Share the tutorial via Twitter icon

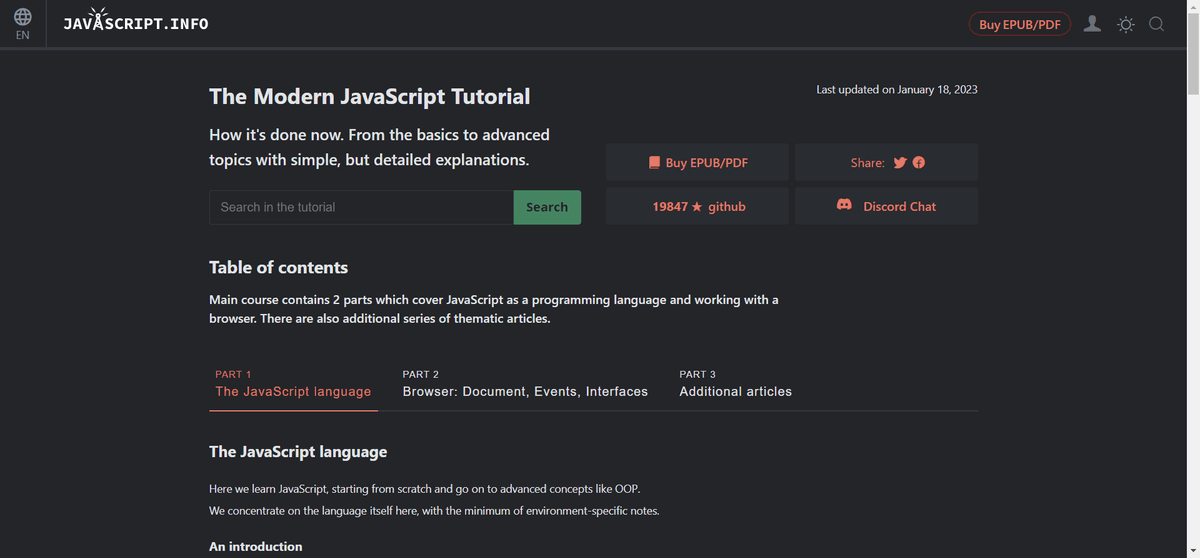900,163
